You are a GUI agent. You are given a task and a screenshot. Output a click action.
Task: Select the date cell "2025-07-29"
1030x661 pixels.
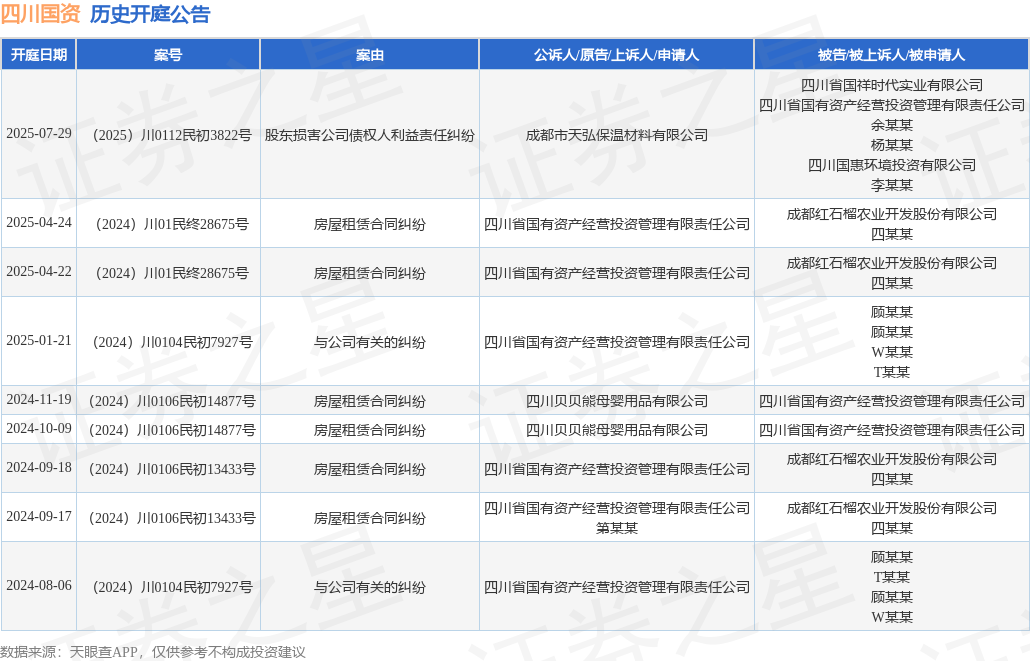[39, 133]
